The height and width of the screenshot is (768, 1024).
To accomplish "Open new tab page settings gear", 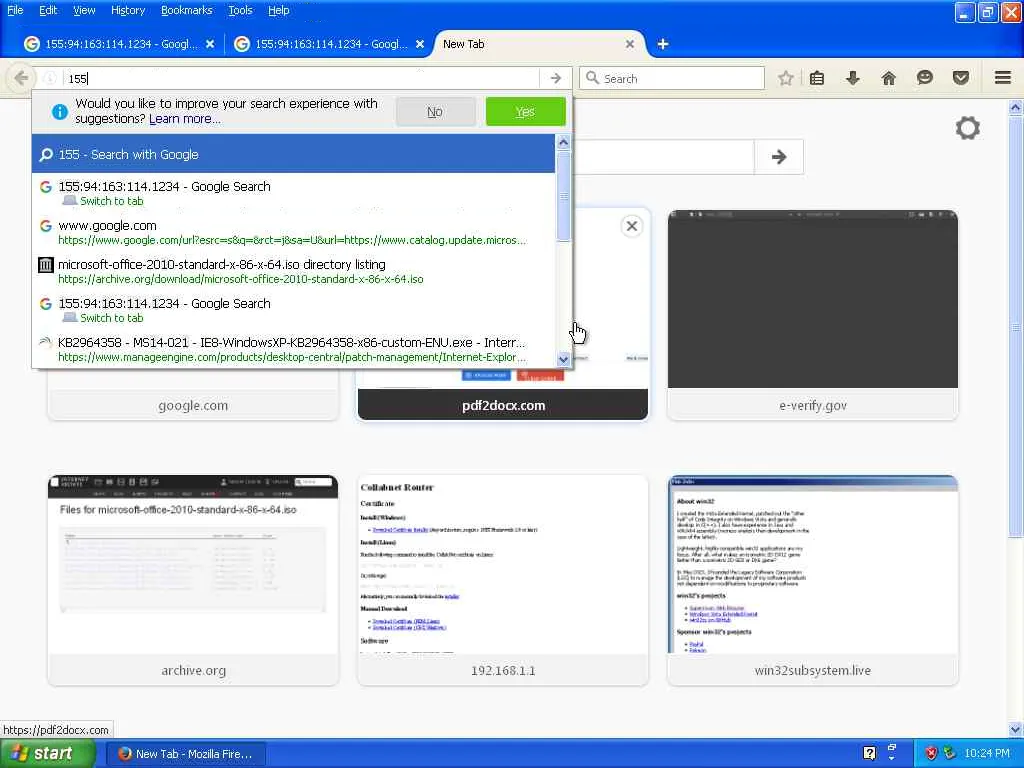I will pyautogui.click(x=968, y=128).
